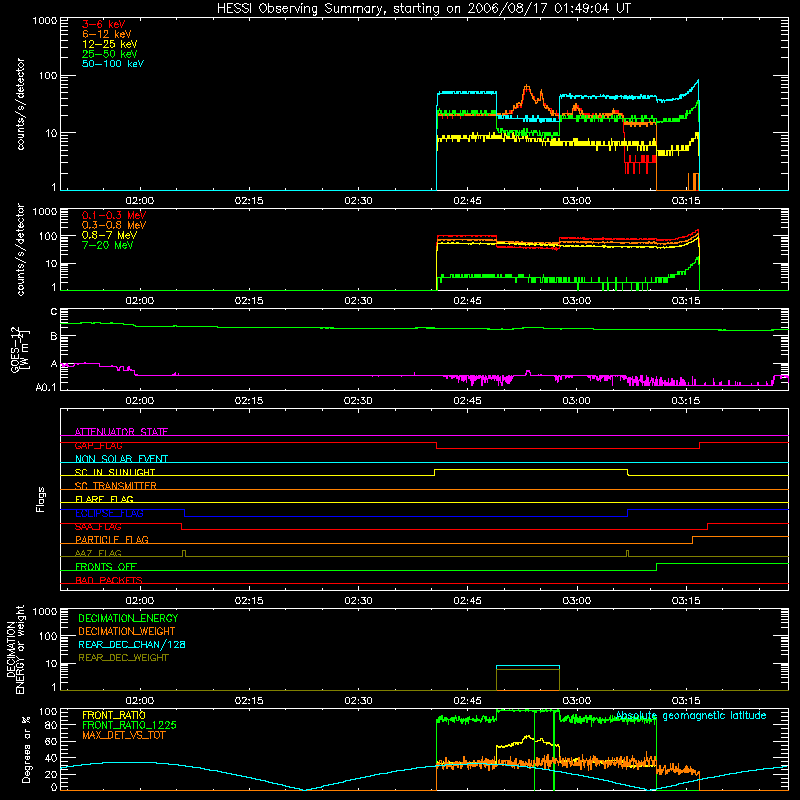The image size is (800, 800).
Task: Select the cyan 50-100 keV legend entry
Action: click(x=113, y=64)
